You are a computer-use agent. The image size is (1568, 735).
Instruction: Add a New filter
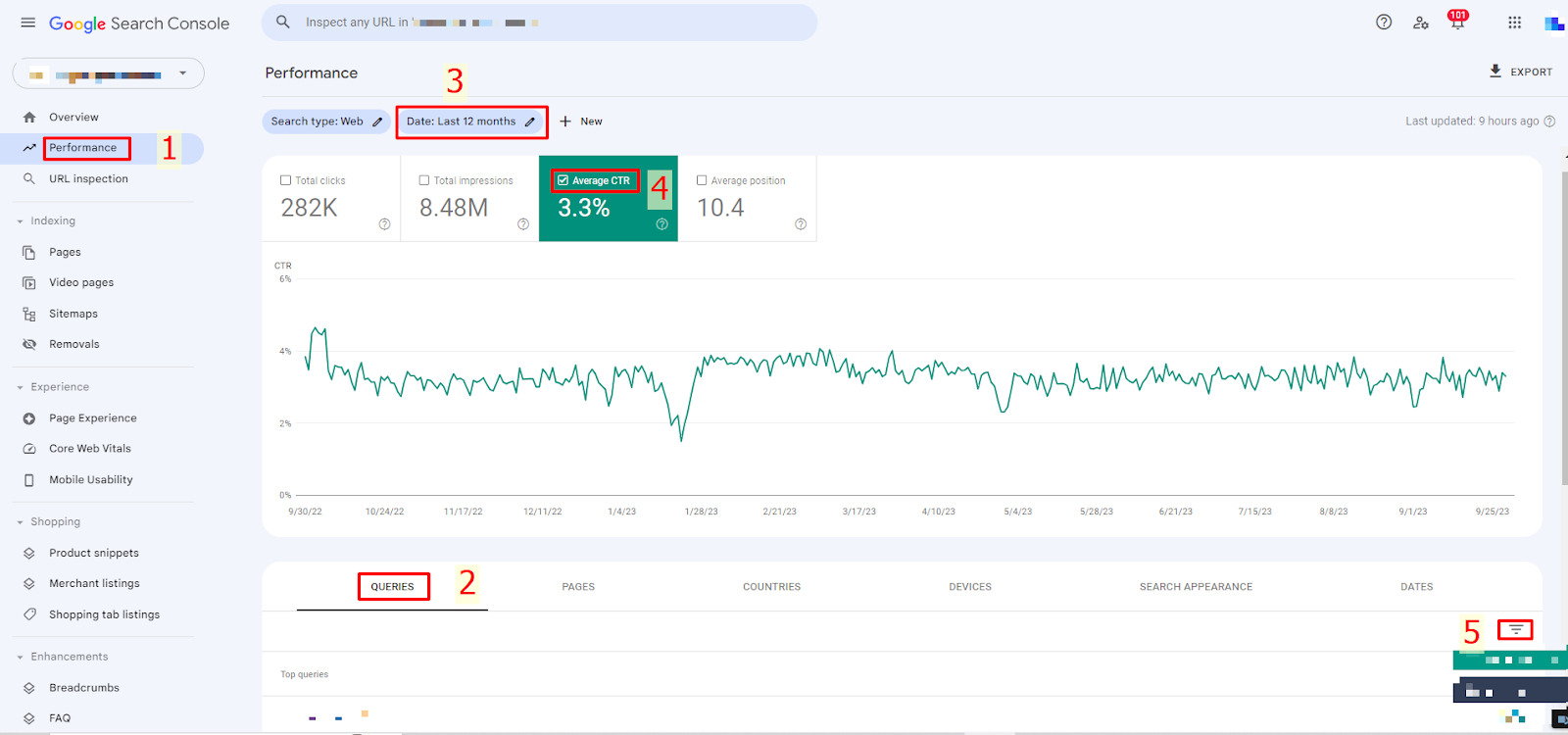pyautogui.click(x=581, y=122)
